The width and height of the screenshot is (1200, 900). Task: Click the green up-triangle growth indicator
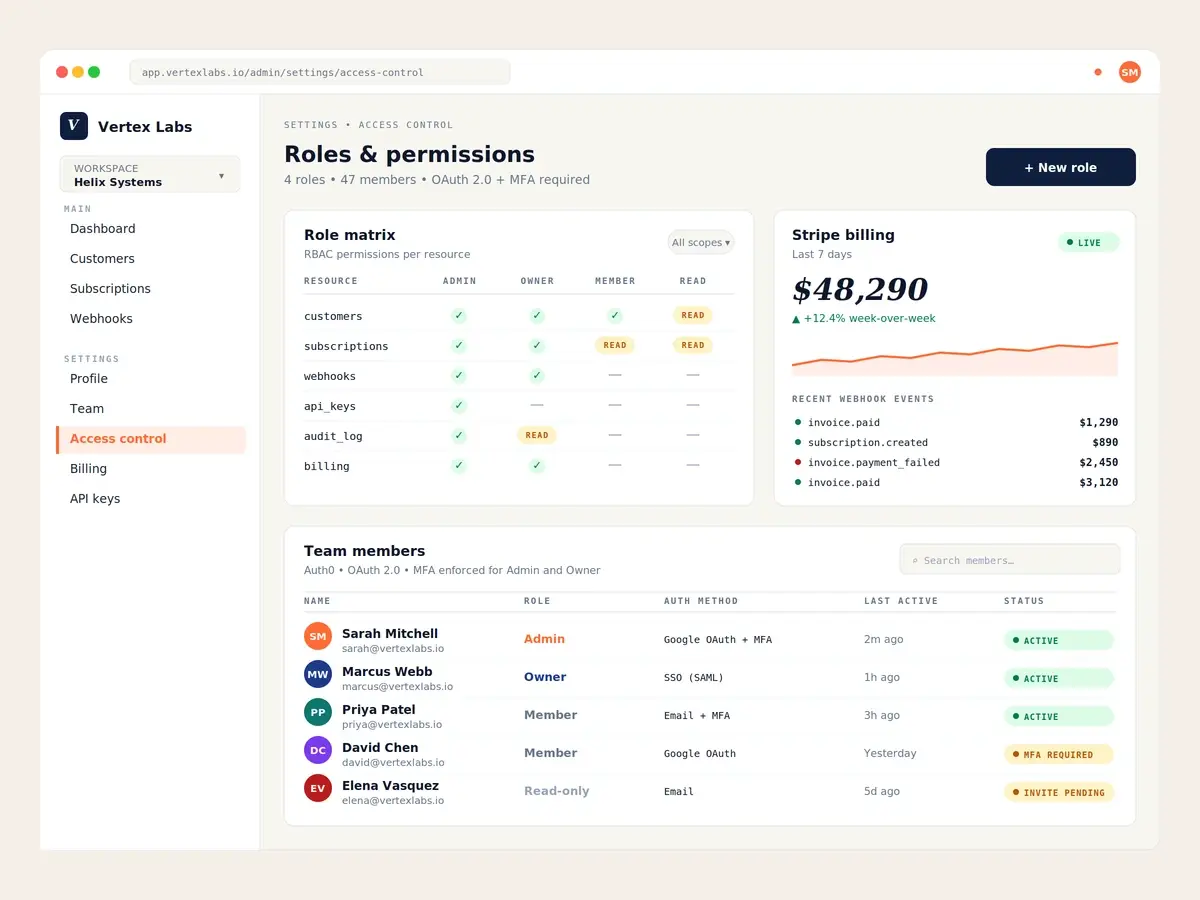(x=796, y=319)
